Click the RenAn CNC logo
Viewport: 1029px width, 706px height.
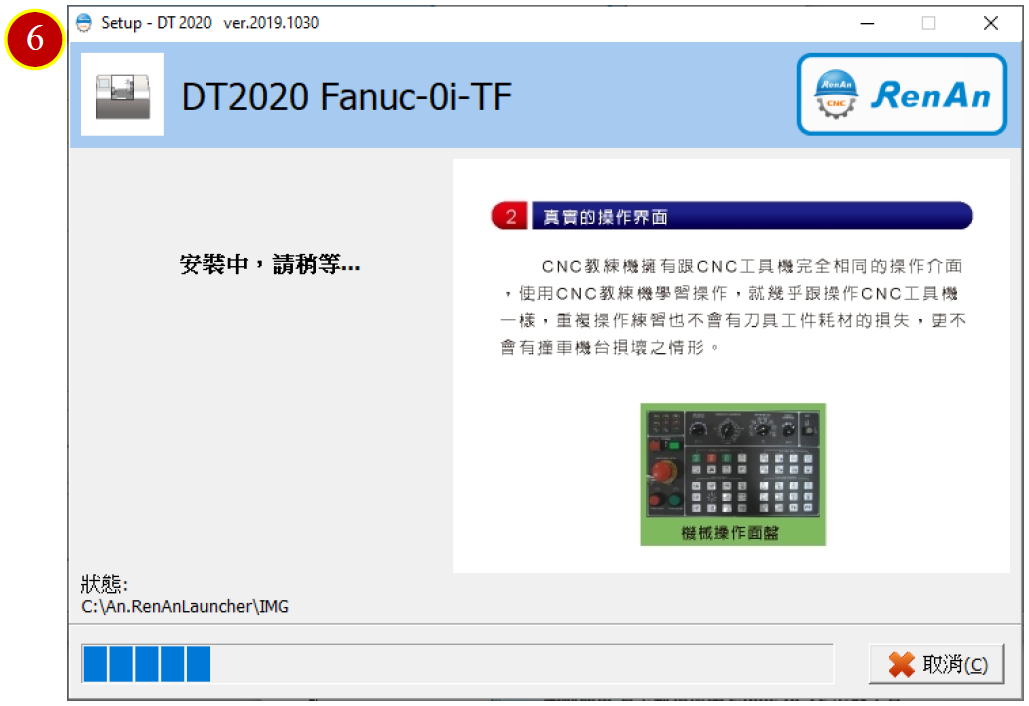tap(902, 94)
